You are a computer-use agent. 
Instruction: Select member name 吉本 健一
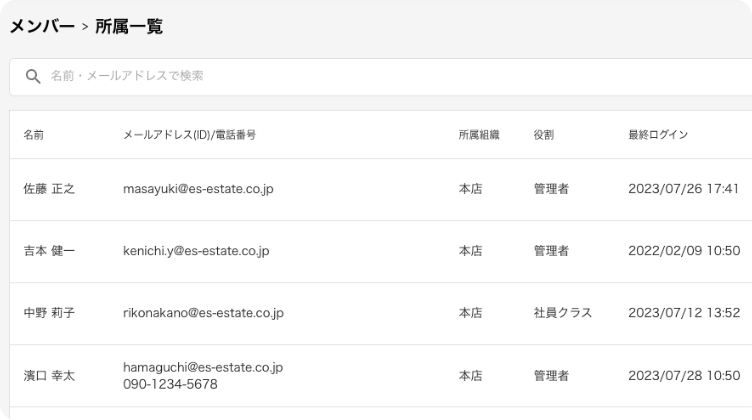point(49,251)
